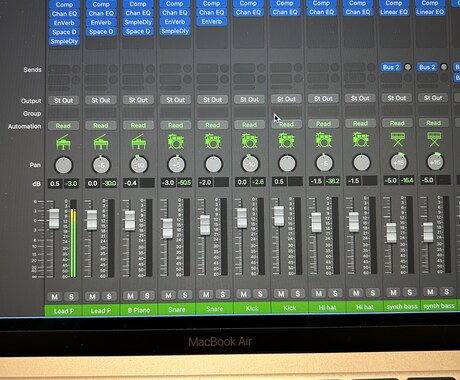Open Linear EQ on synth bass channel peaking -16.4
Image resolution: width=460 pixels, height=380 pixels.
[x=394, y=12]
